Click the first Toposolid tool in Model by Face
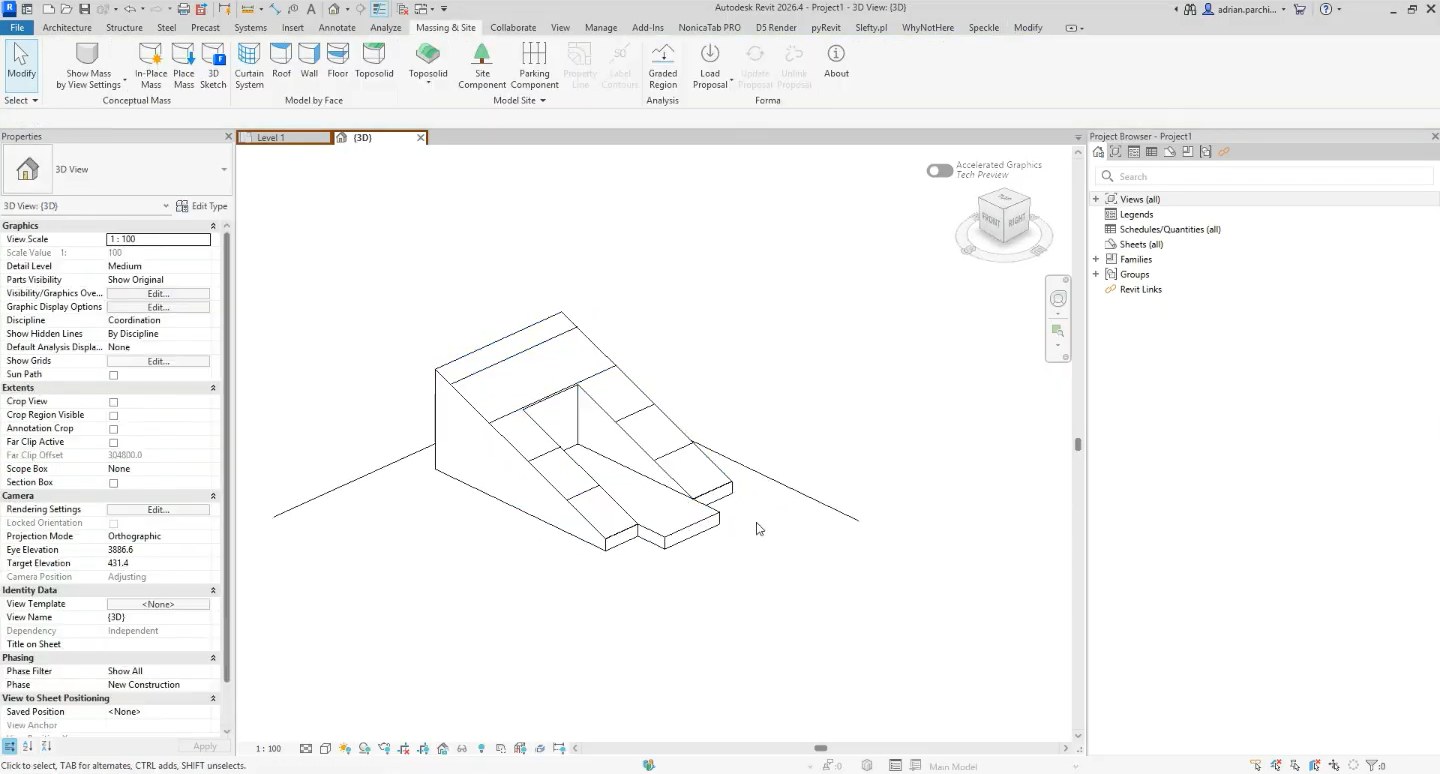This screenshot has height=774, width=1440. pyautogui.click(x=374, y=60)
